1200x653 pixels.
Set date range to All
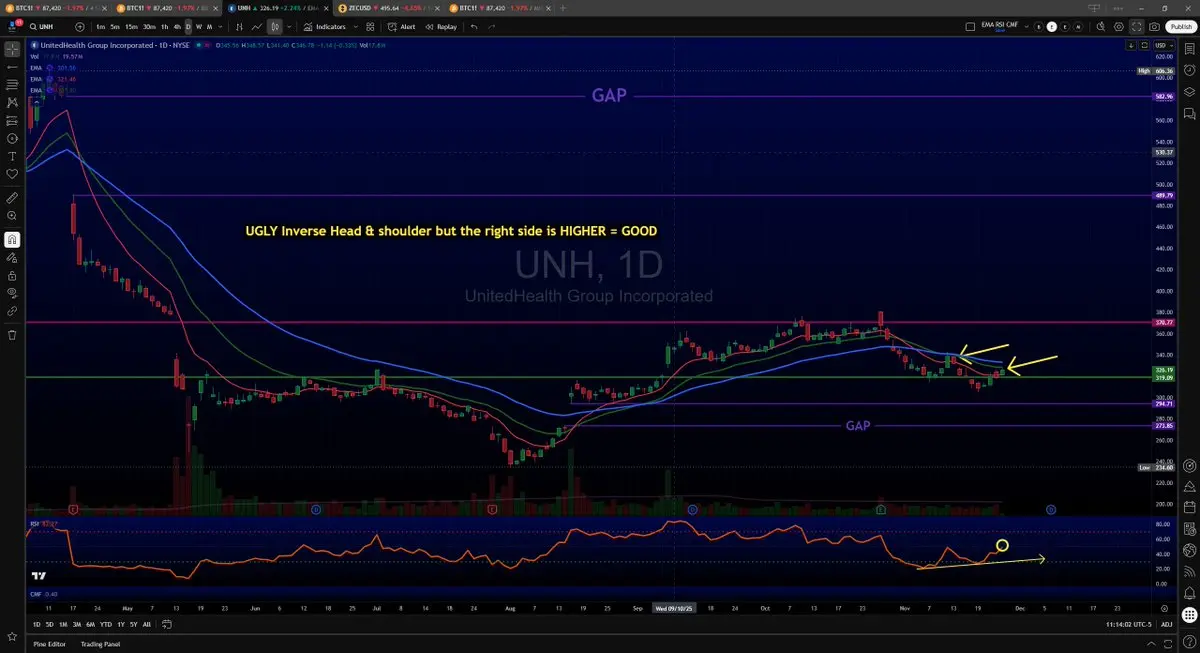pyautogui.click(x=147, y=624)
